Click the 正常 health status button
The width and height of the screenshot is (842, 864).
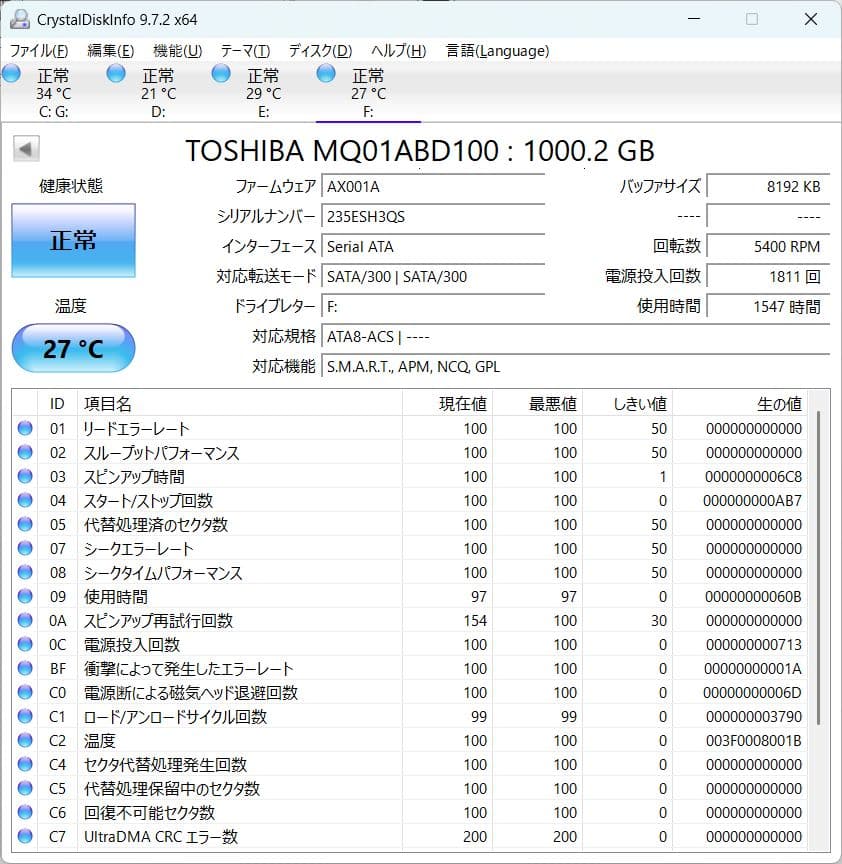[73, 240]
